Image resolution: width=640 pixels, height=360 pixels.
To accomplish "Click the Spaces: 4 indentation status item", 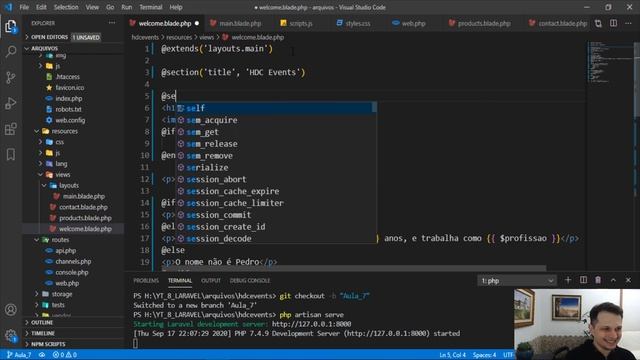I will (484, 355).
